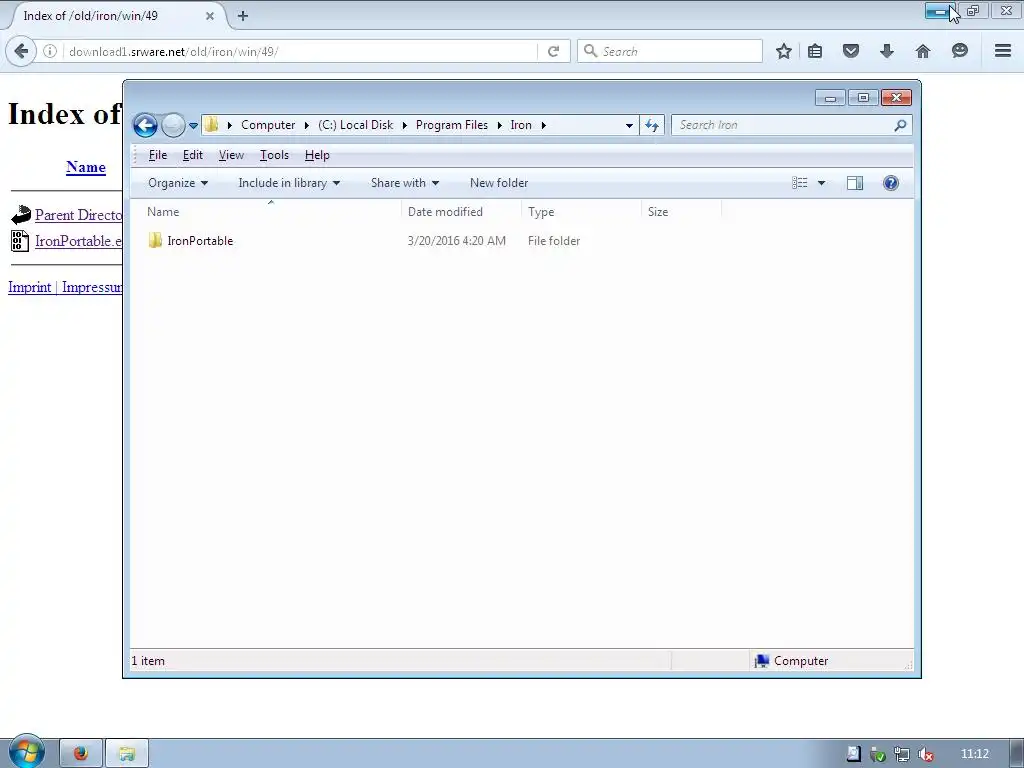Click in the Search Iron field
1024x768 pixels.
coord(784,125)
